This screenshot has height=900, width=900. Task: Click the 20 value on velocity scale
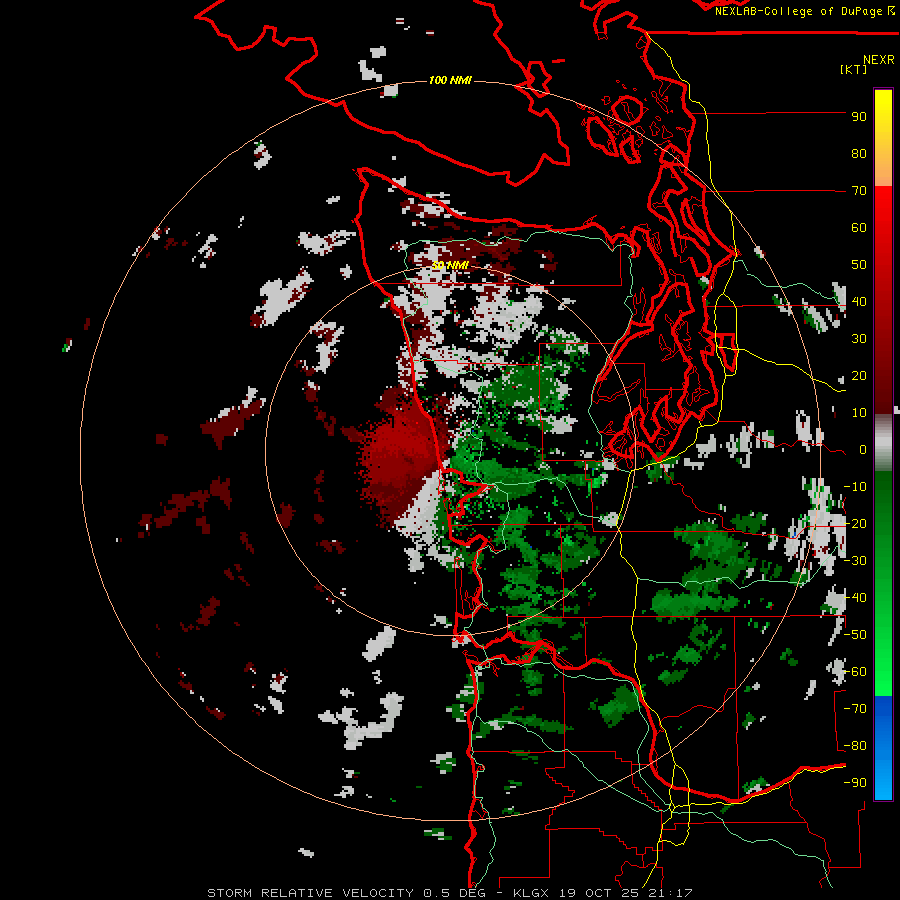click(x=859, y=376)
